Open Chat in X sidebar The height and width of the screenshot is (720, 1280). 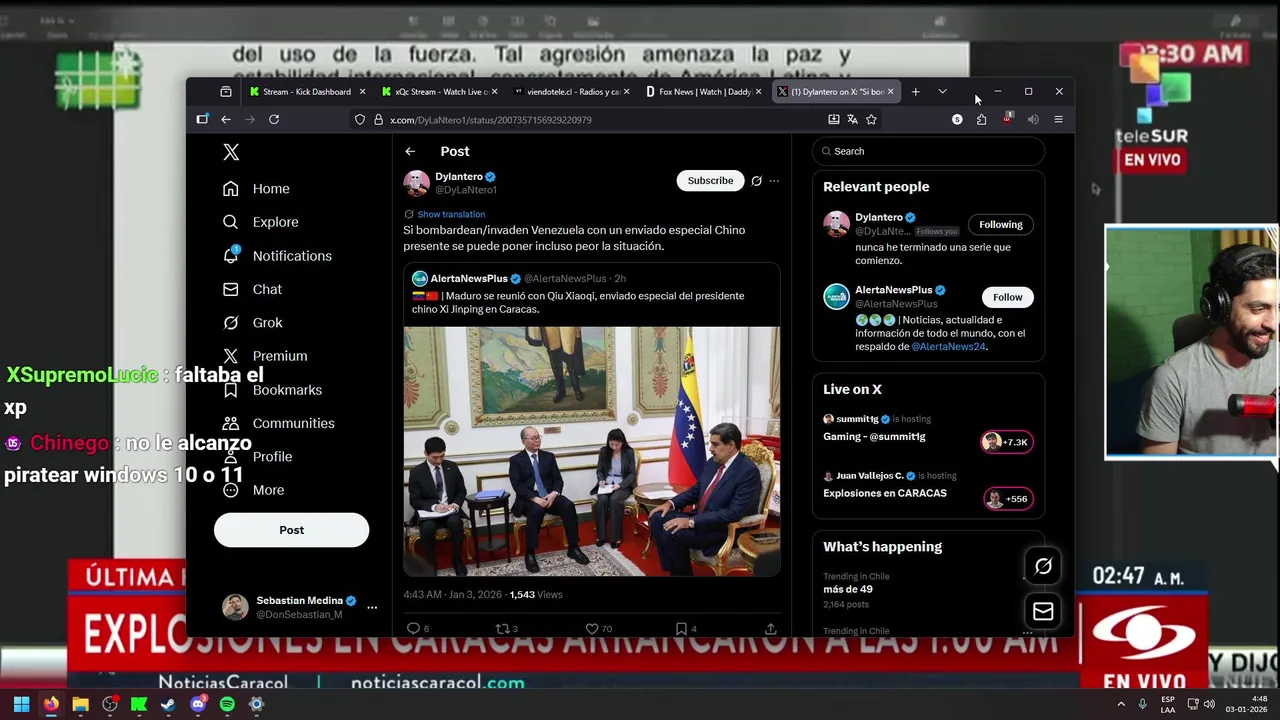tap(252, 289)
